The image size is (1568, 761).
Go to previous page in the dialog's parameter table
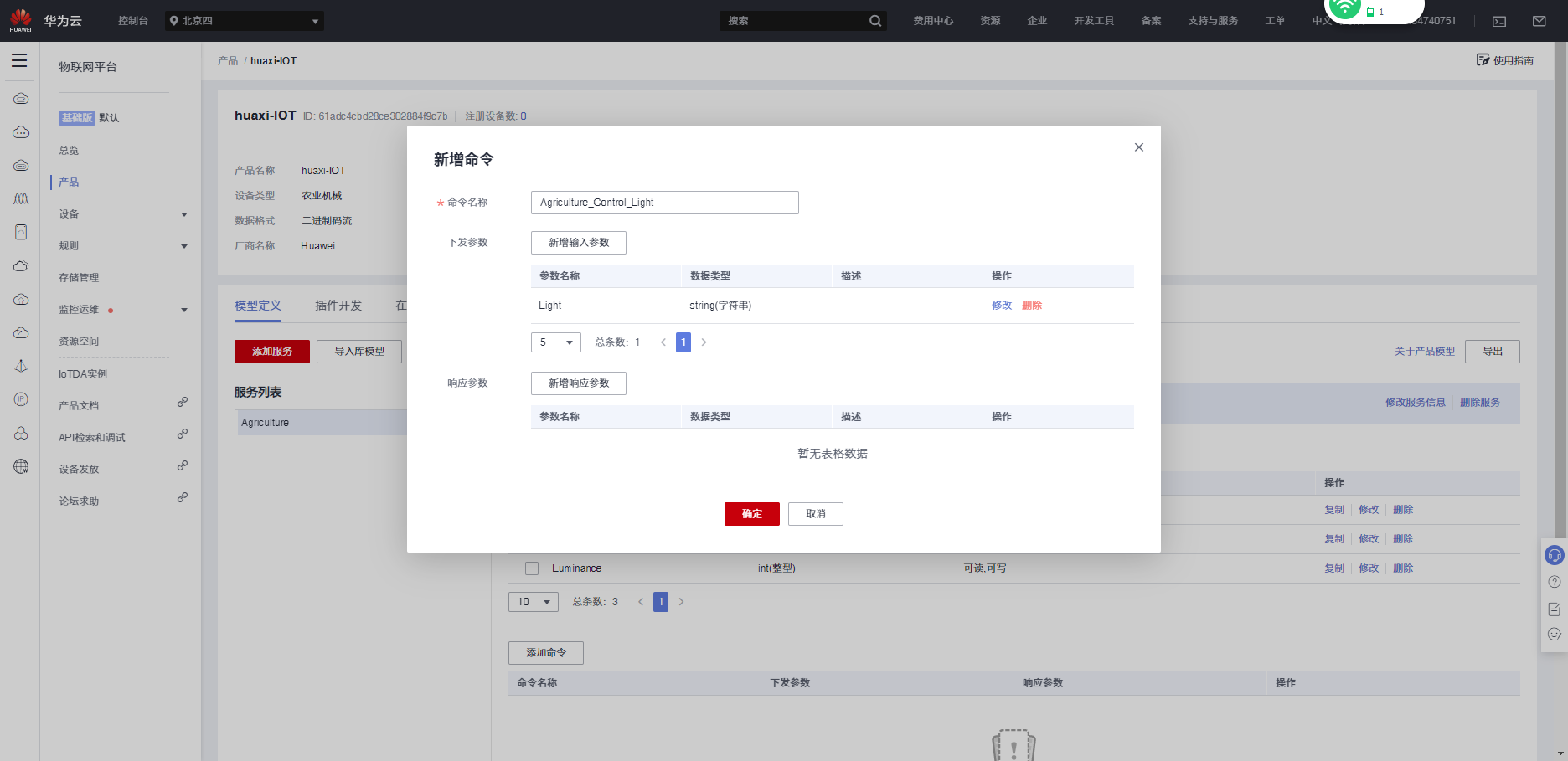(x=663, y=342)
